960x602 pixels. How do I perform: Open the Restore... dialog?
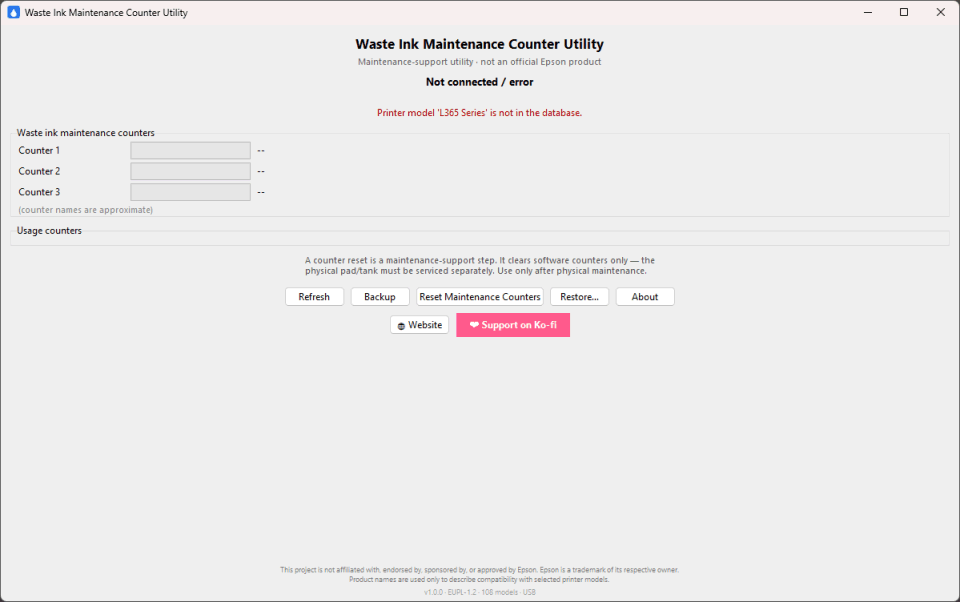579,296
